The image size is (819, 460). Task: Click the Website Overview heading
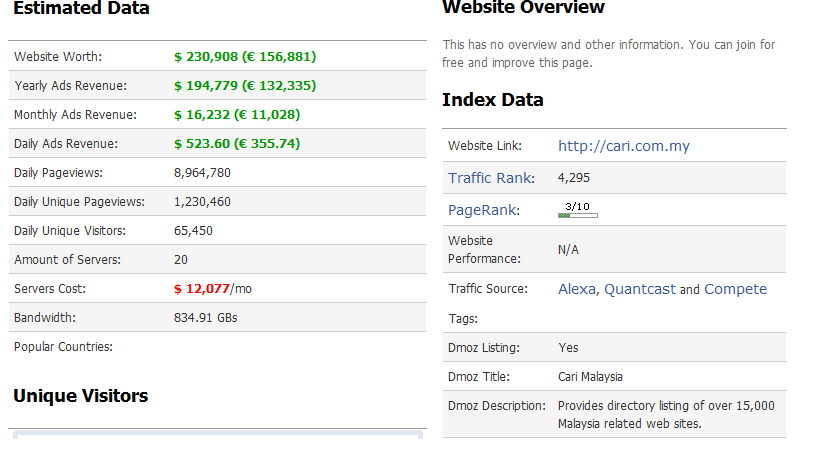click(x=523, y=8)
